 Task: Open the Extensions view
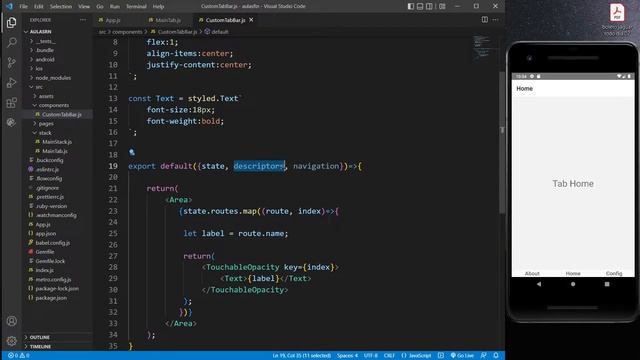point(11,102)
